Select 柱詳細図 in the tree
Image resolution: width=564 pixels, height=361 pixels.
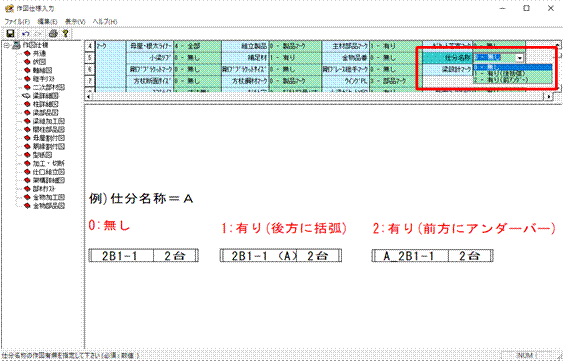pos(45,104)
